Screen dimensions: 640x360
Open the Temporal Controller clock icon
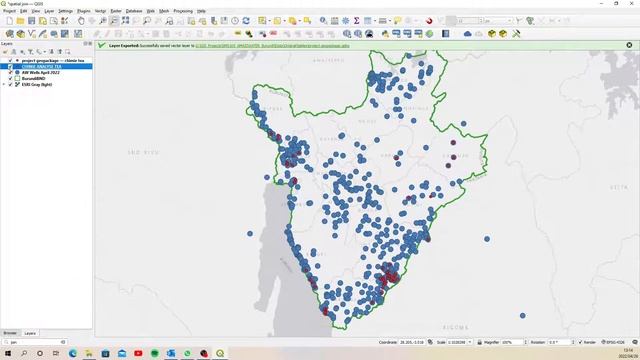(x=235, y=21)
